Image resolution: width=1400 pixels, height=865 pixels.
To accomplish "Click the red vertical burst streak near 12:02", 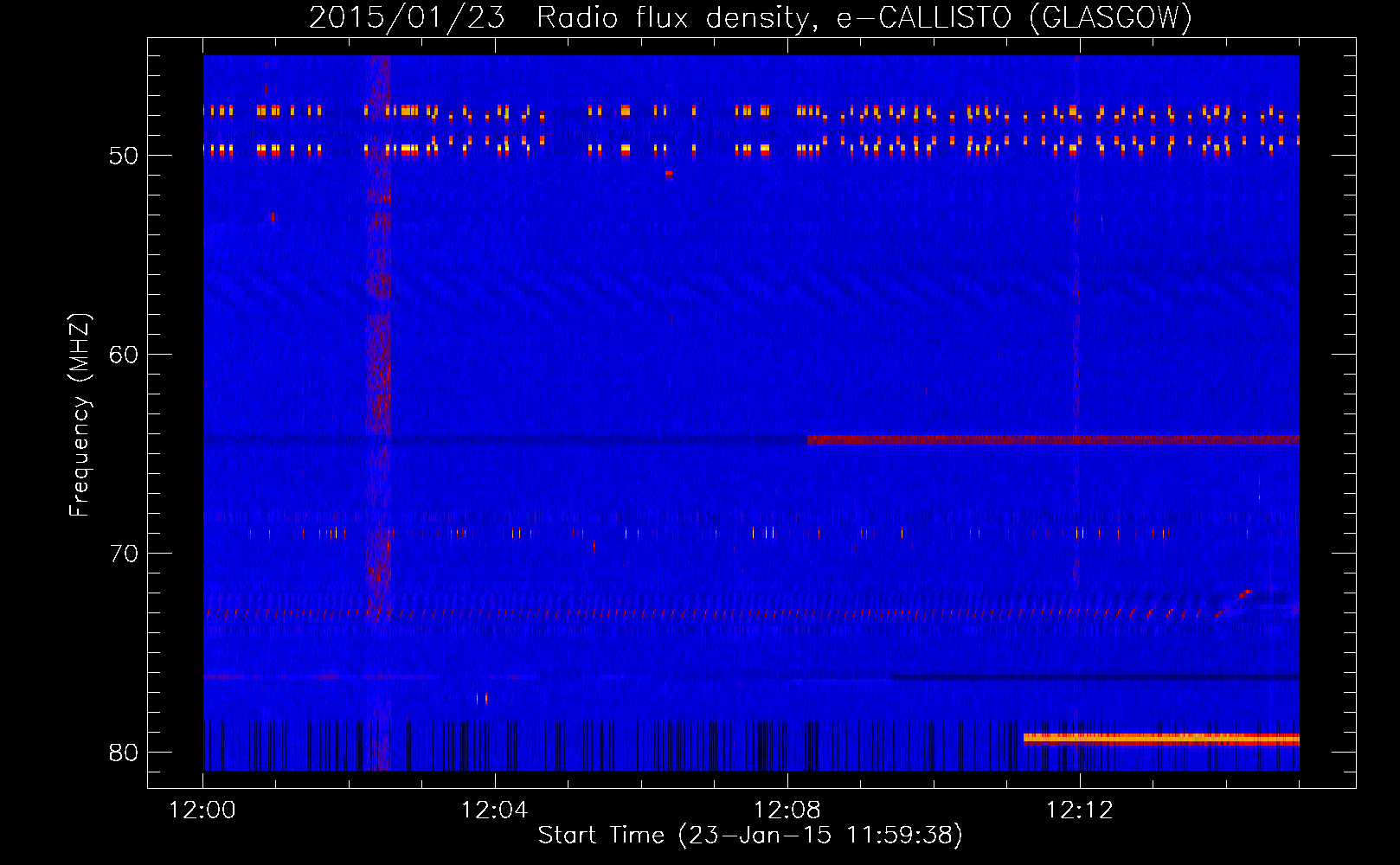I will [378, 413].
